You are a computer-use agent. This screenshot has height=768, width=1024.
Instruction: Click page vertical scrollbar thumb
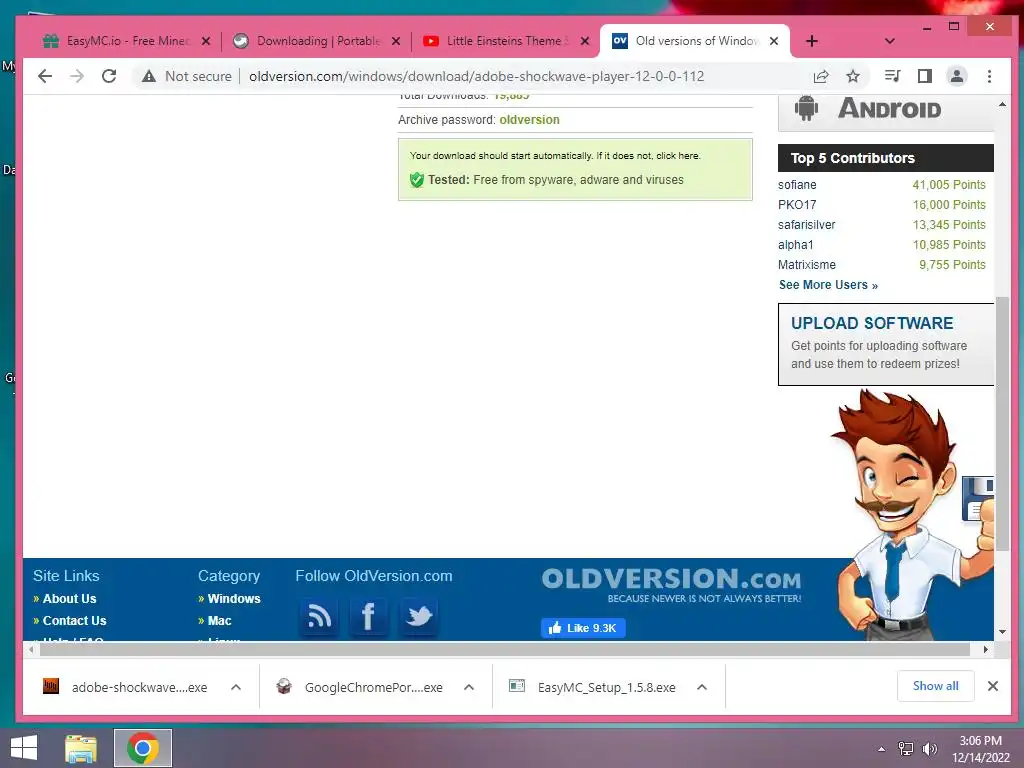[1002, 423]
